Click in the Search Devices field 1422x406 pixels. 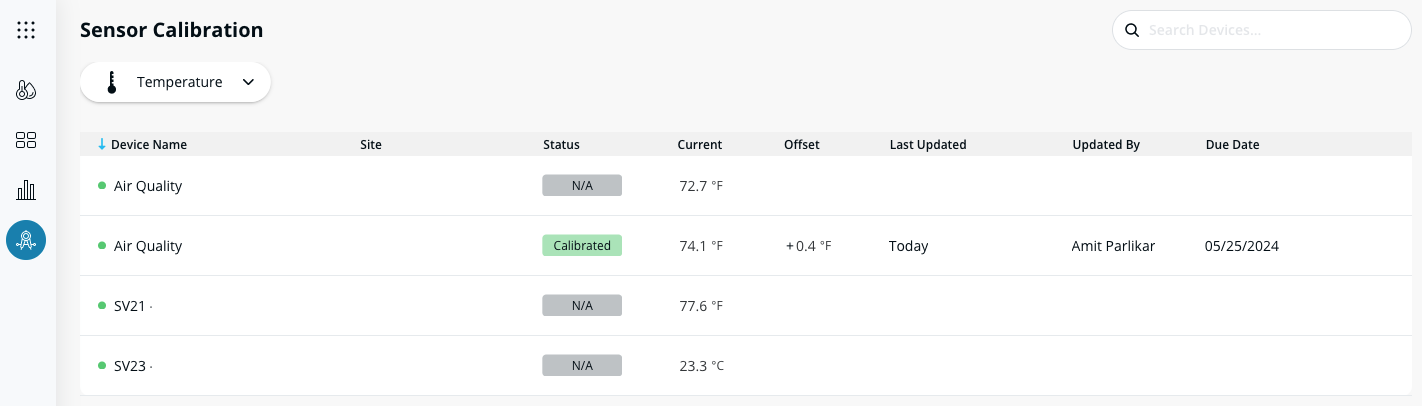(x=1270, y=30)
